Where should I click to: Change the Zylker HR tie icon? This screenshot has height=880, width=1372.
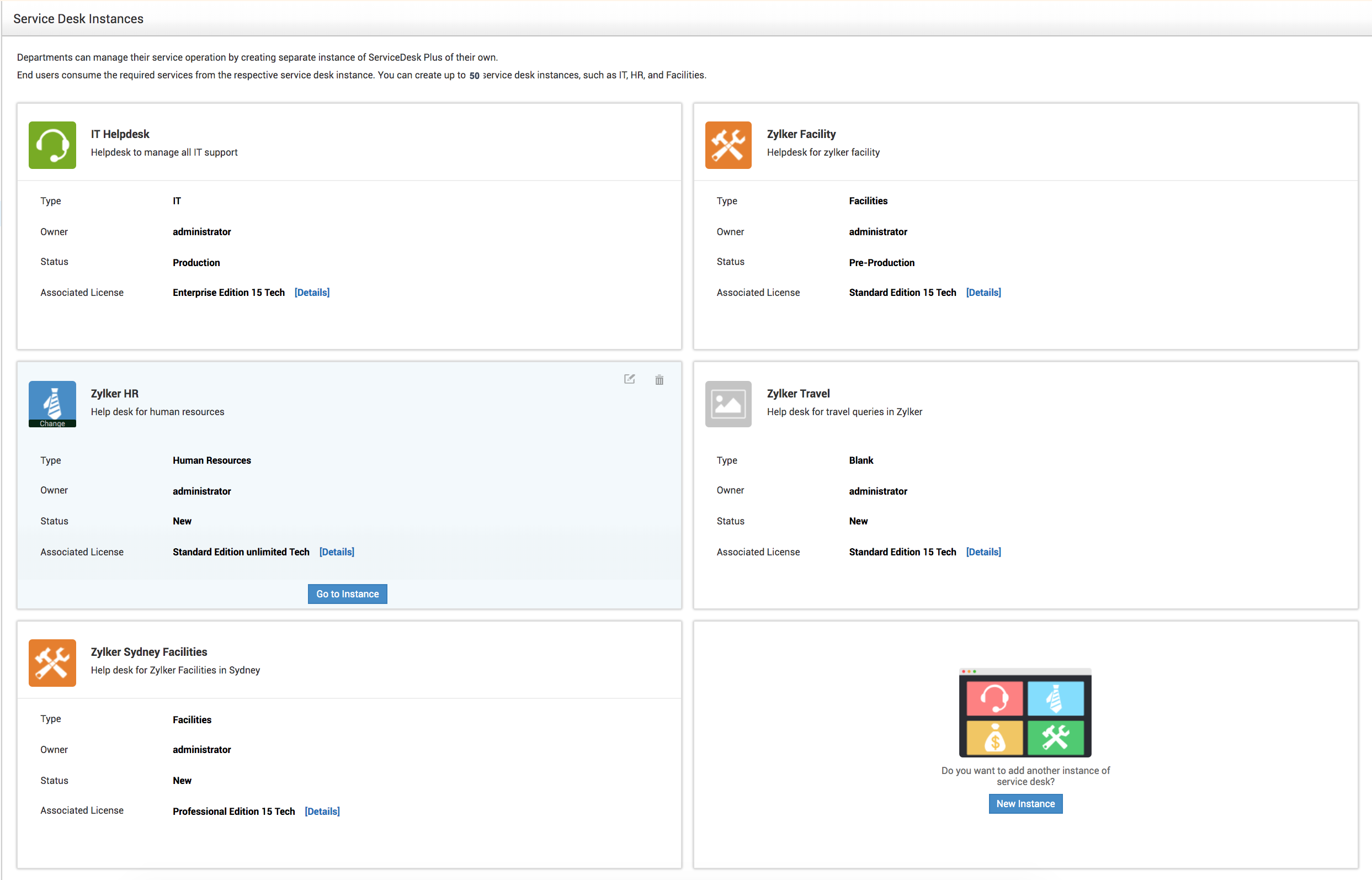pos(52,423)
